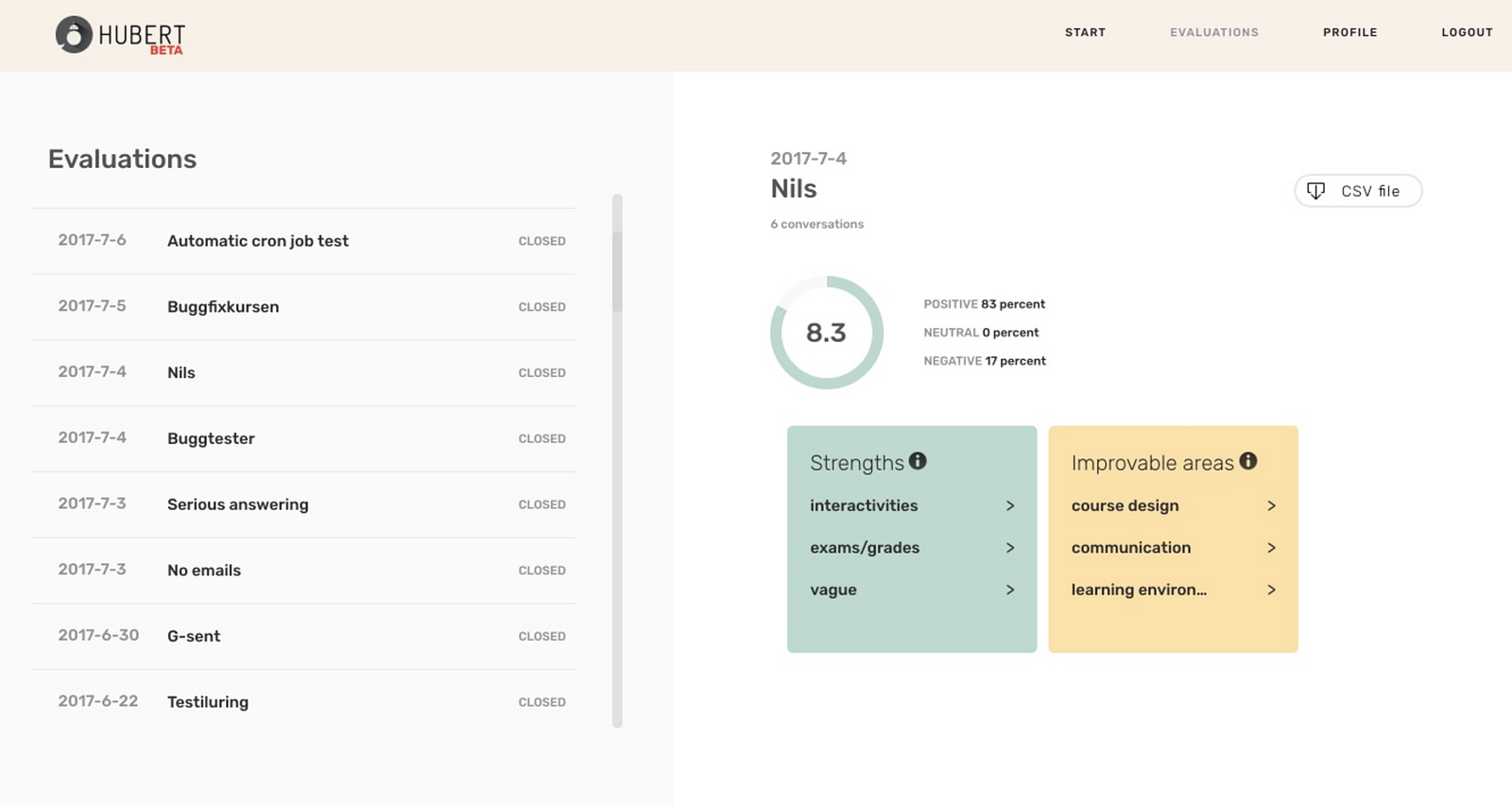This screenshot has height=805, width=1512.
Task: Select the communication improvable area
Action: tap(1131, 548)
